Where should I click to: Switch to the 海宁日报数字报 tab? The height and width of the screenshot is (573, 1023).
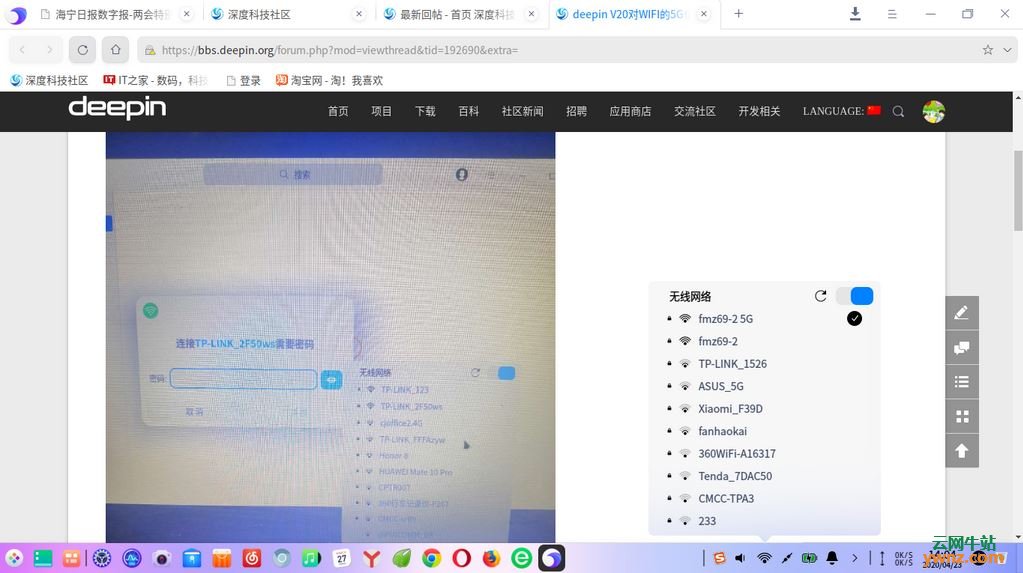point(114,14)
